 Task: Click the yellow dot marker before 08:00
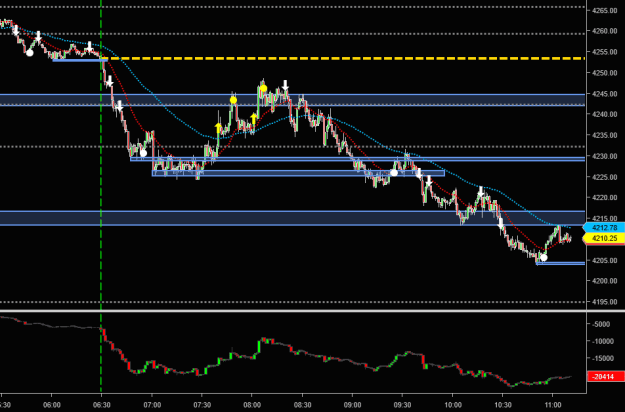tap(234, 100)
